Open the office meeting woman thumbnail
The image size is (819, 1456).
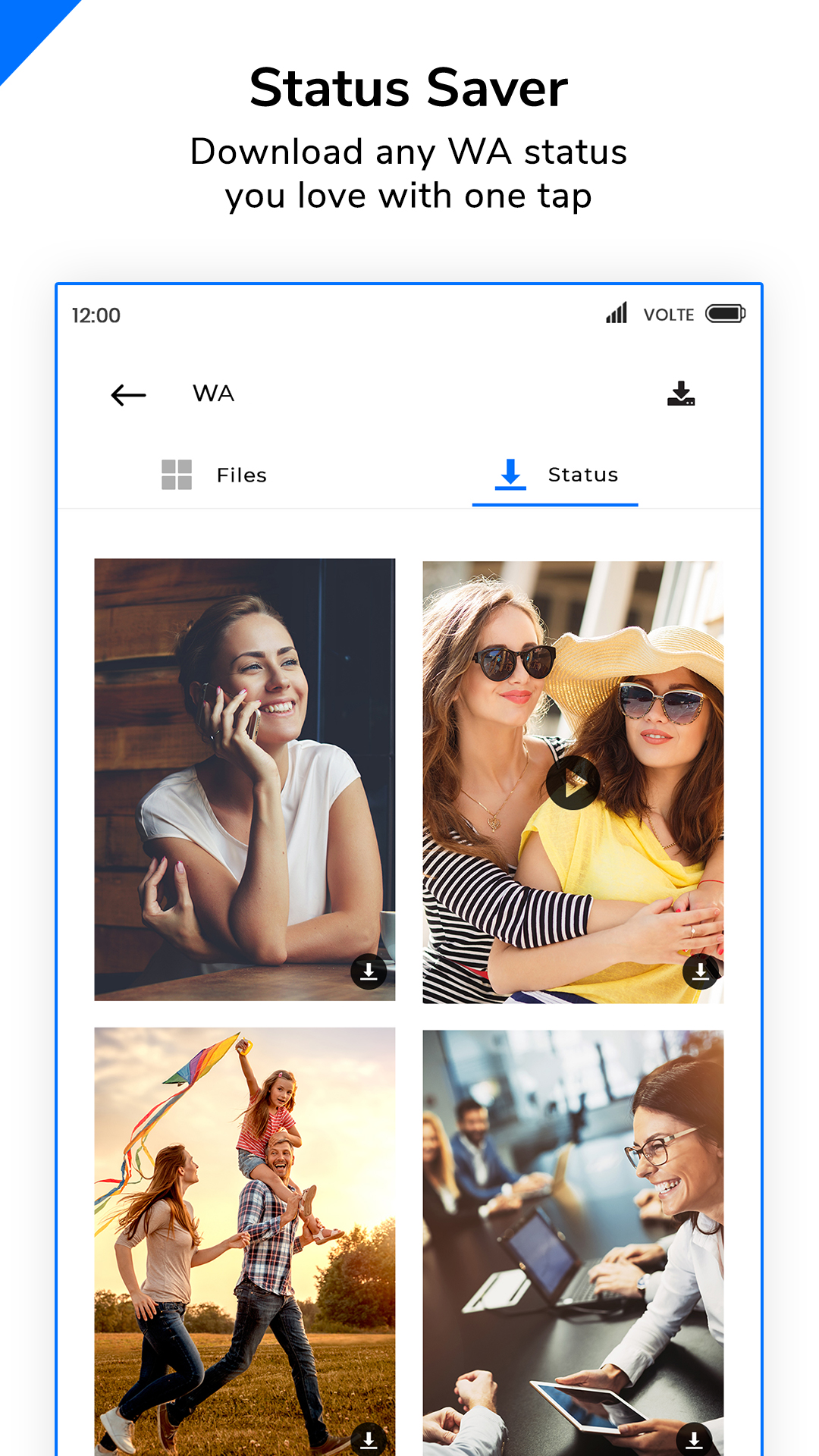pos(573,1228)
